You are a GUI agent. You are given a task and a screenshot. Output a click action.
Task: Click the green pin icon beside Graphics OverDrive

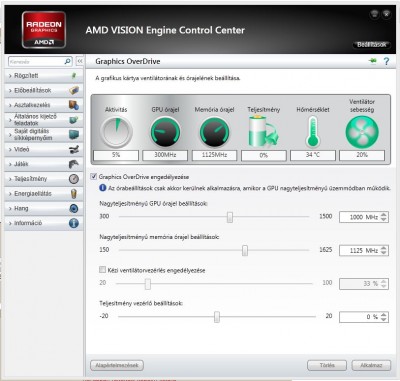[373, 61]
